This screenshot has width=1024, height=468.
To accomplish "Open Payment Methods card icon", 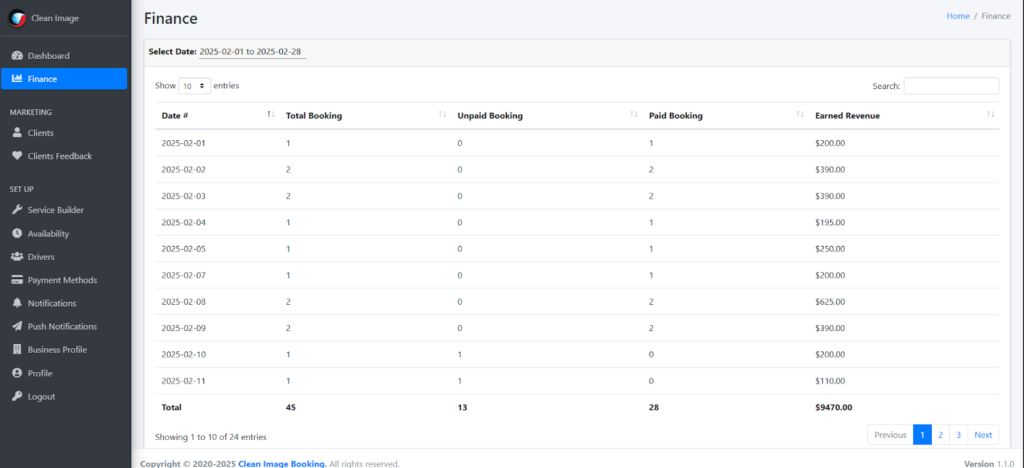I will (17, 280).
